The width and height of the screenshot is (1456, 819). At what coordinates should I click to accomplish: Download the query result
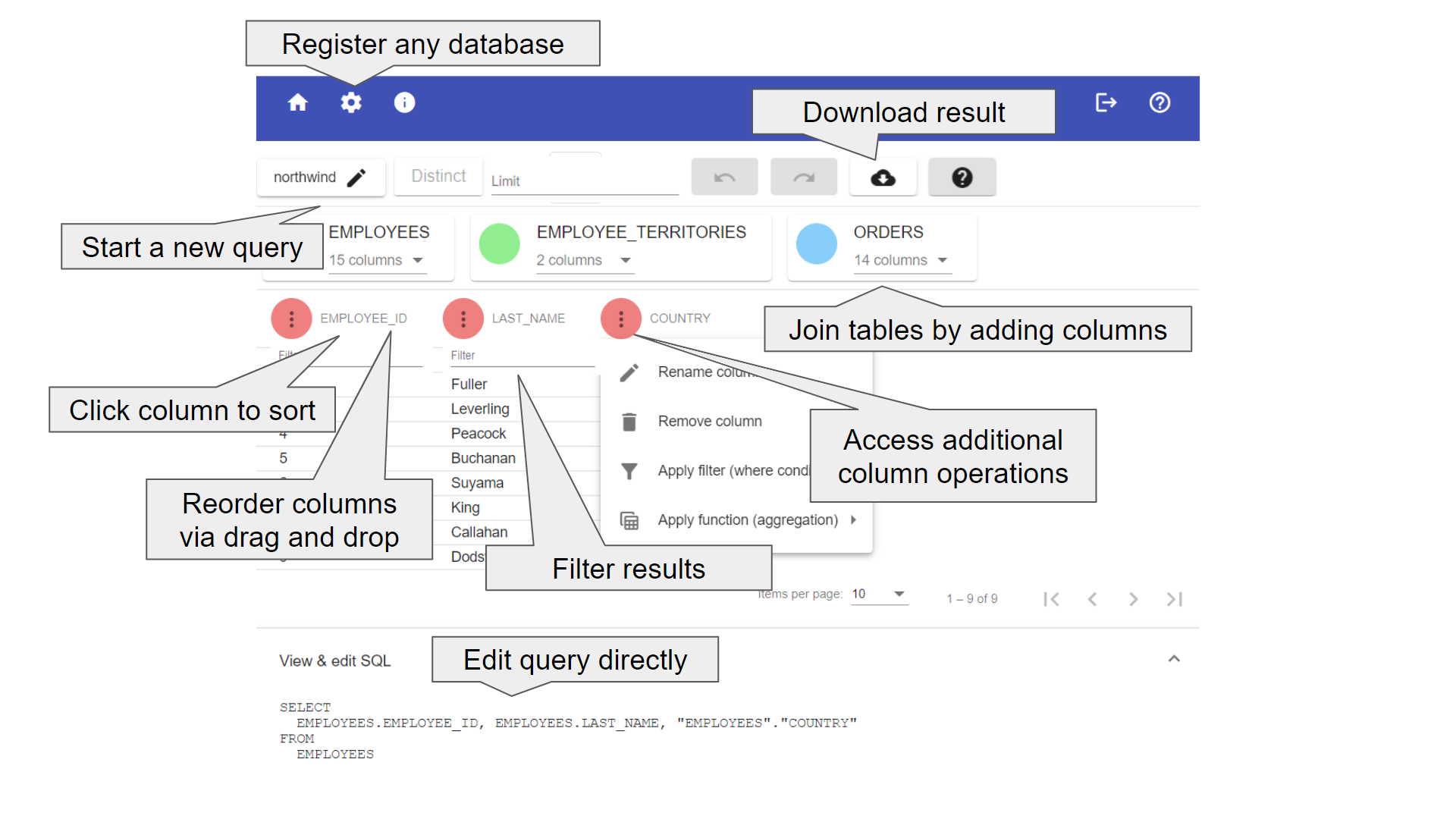tap(883, 177)
